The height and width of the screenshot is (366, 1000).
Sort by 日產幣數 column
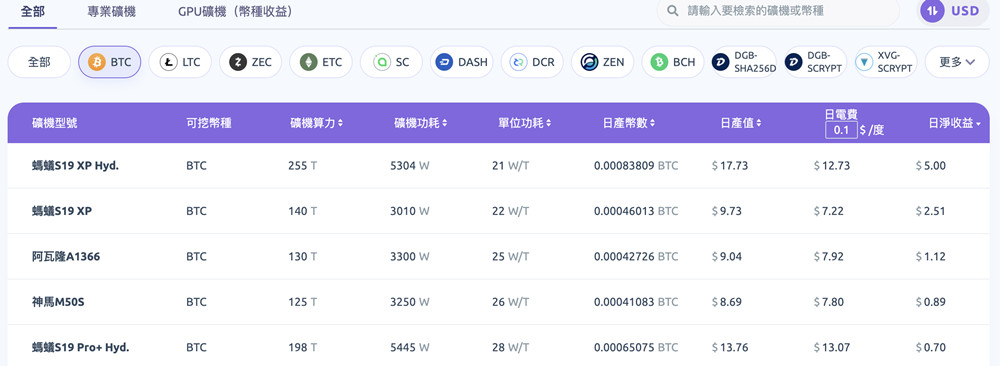[x=629, y=123]
